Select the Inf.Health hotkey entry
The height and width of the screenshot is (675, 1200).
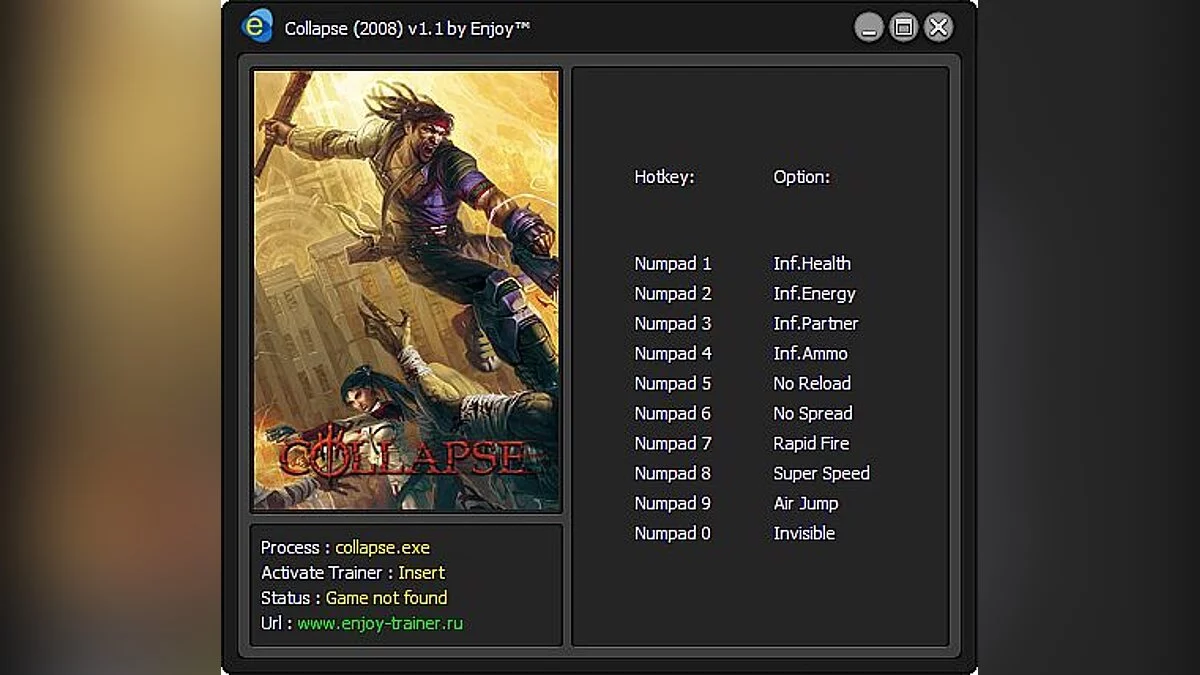(811, 263)
